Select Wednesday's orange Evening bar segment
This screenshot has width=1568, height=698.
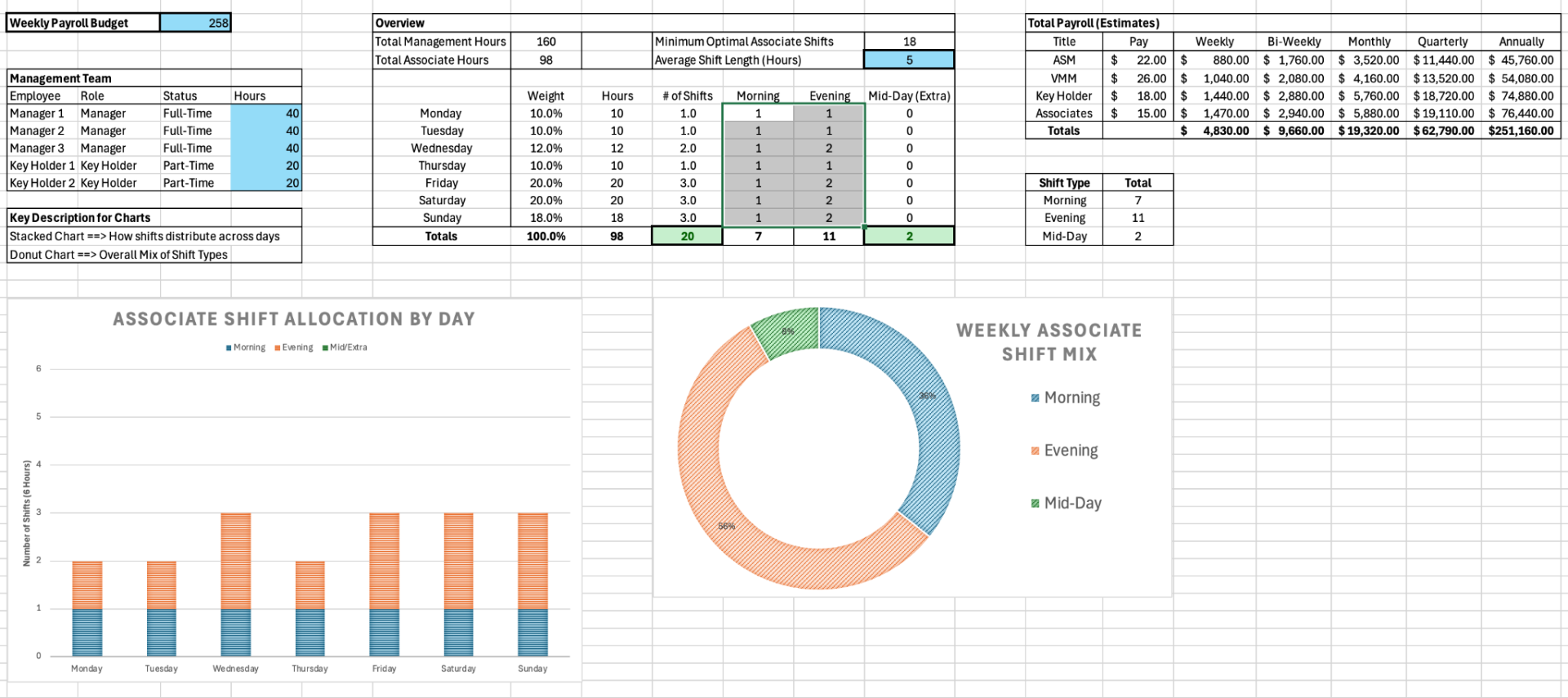coord(235,560)
